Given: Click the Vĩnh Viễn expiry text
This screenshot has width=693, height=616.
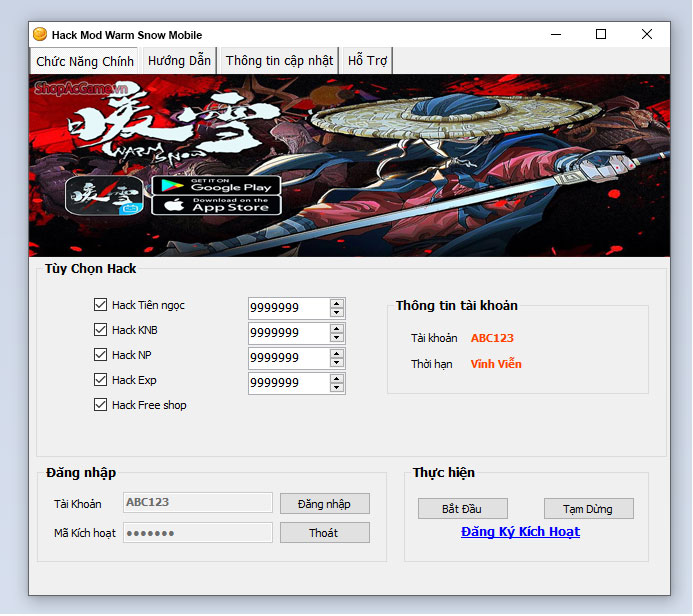Looking at the screenshot, I should tap(496, 364).
